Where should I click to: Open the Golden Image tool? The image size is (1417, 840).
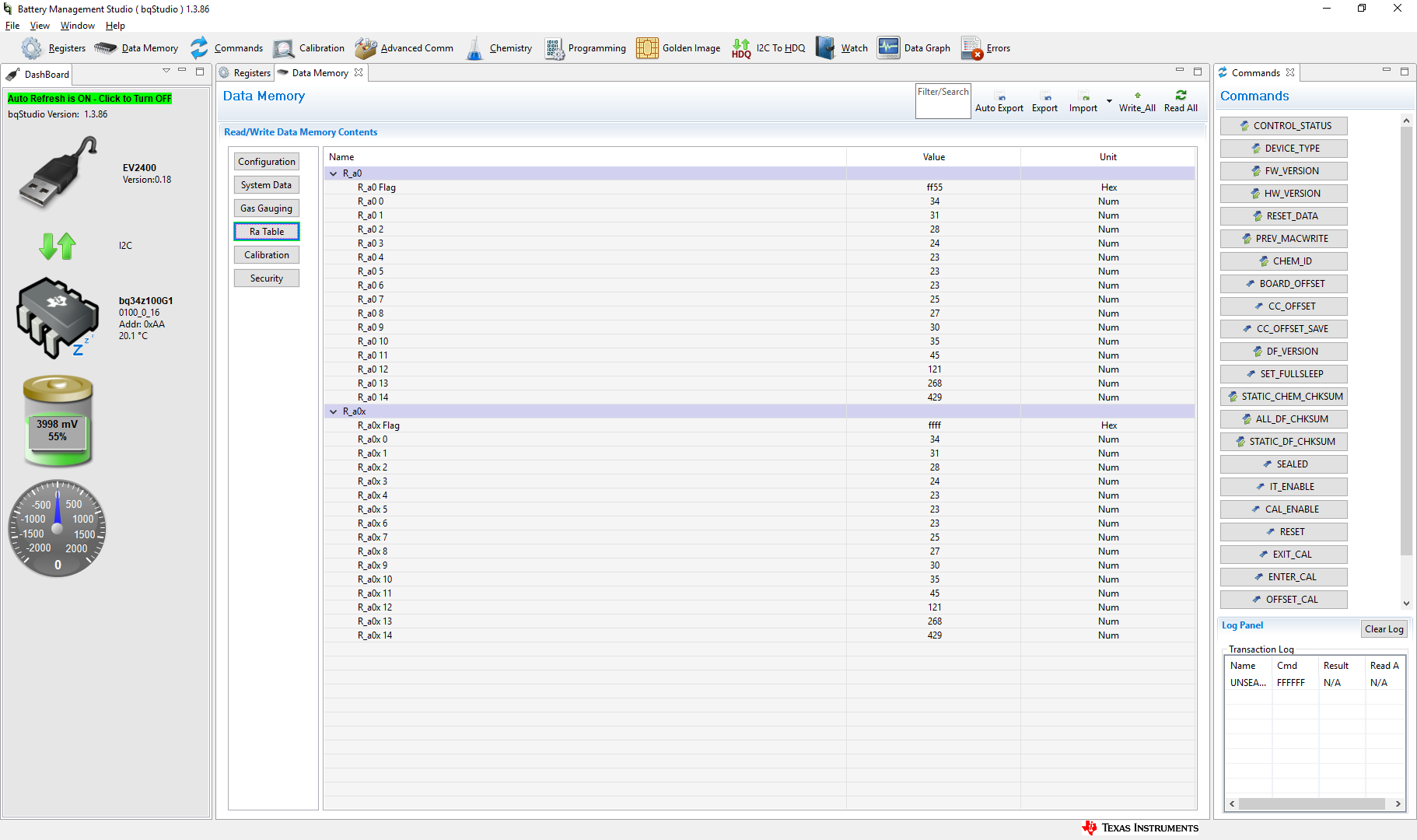click(678, 48)
